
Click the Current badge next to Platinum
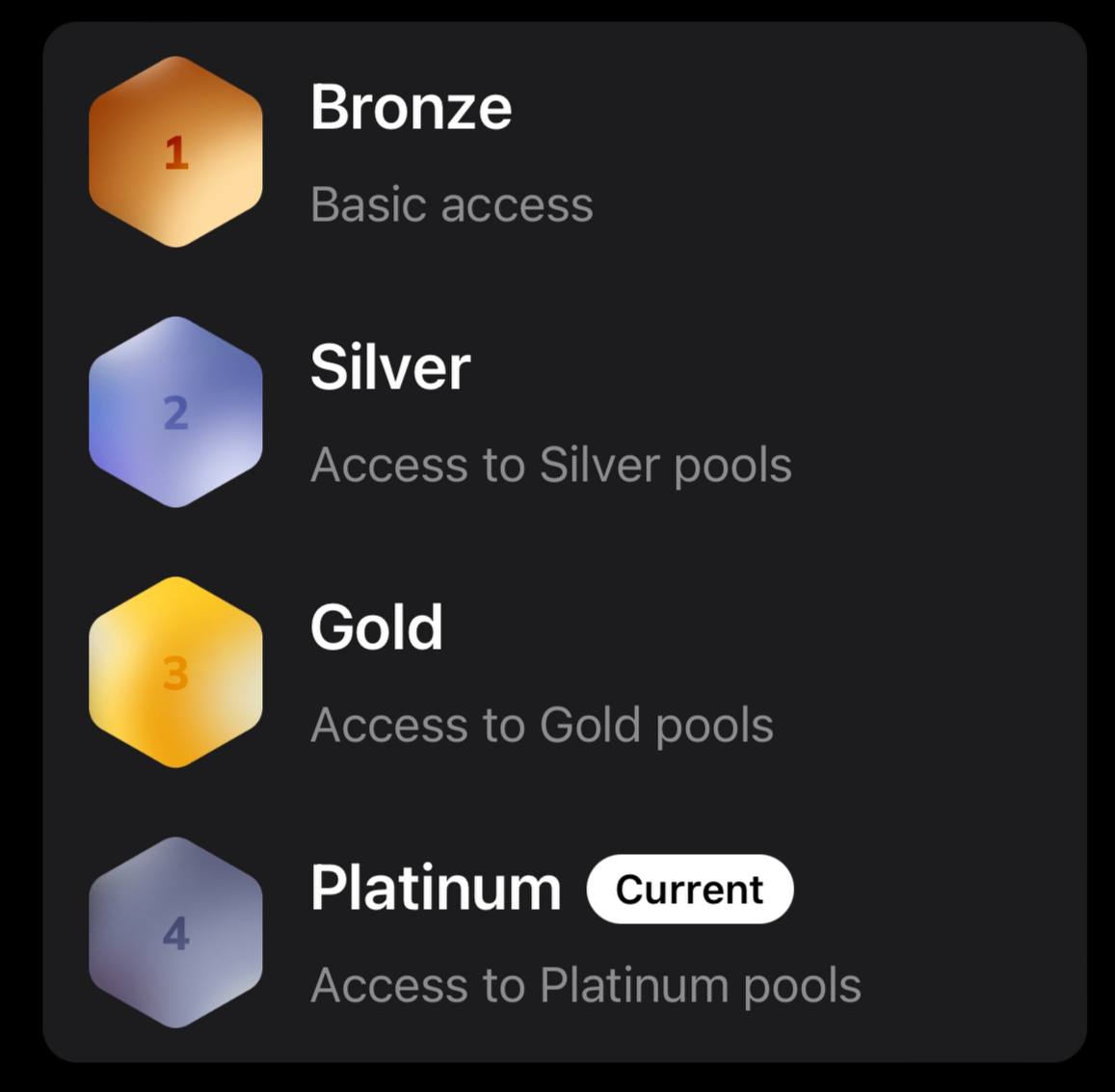(x=689, y=889)
